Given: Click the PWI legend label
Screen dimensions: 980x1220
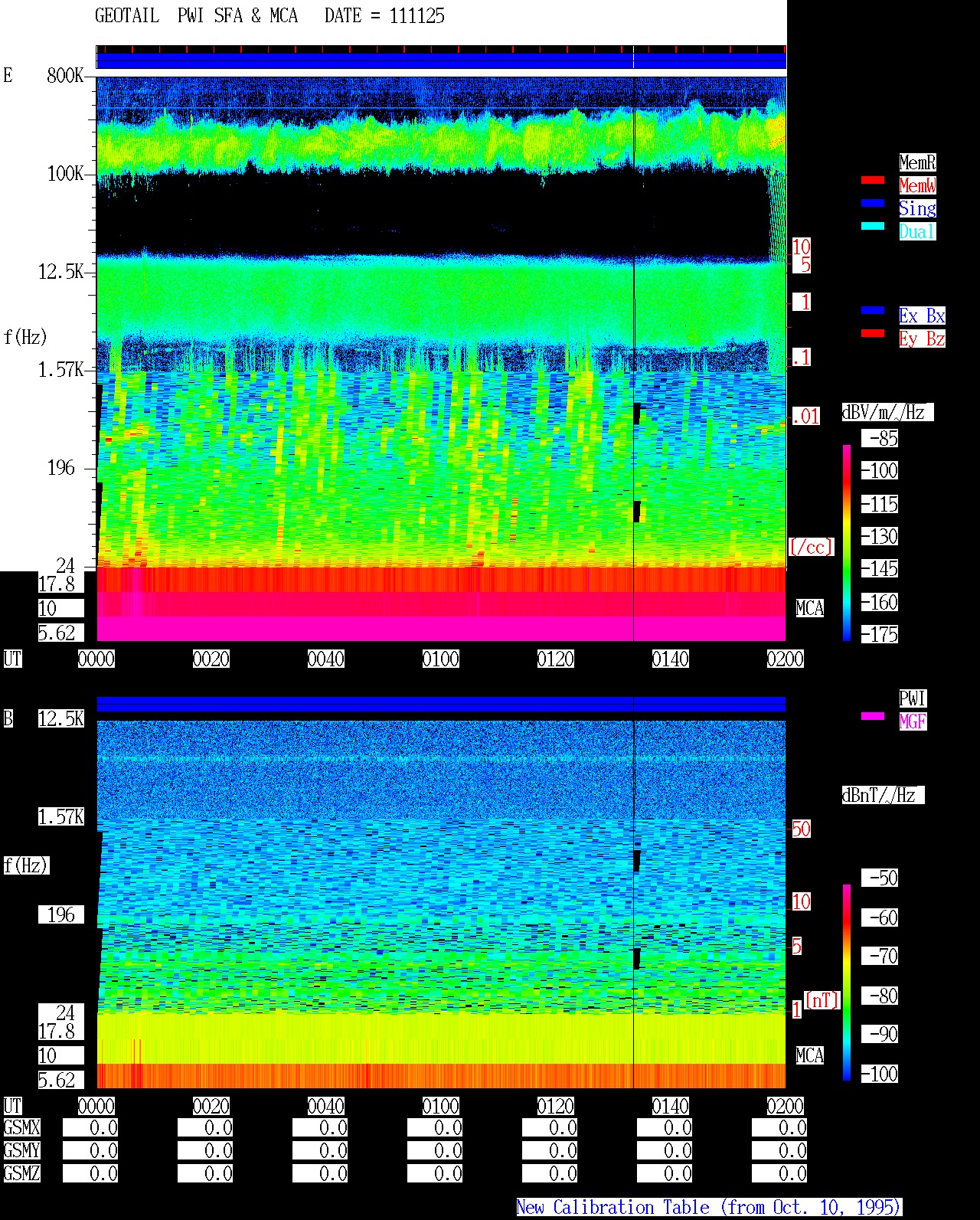Looking at the screenshot, I should click(x=913, y=698).
